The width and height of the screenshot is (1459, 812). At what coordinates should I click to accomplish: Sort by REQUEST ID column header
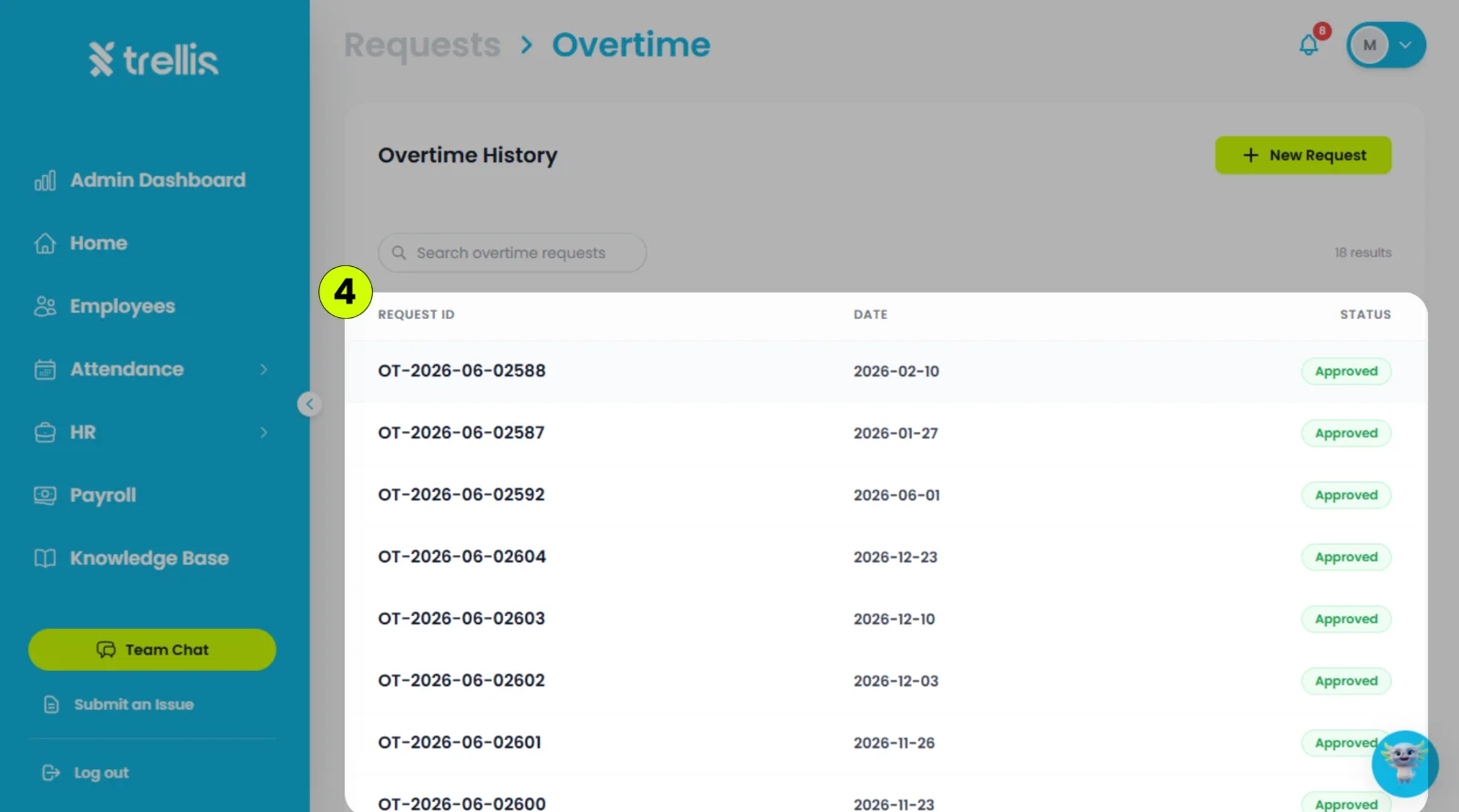coord(416,314)
